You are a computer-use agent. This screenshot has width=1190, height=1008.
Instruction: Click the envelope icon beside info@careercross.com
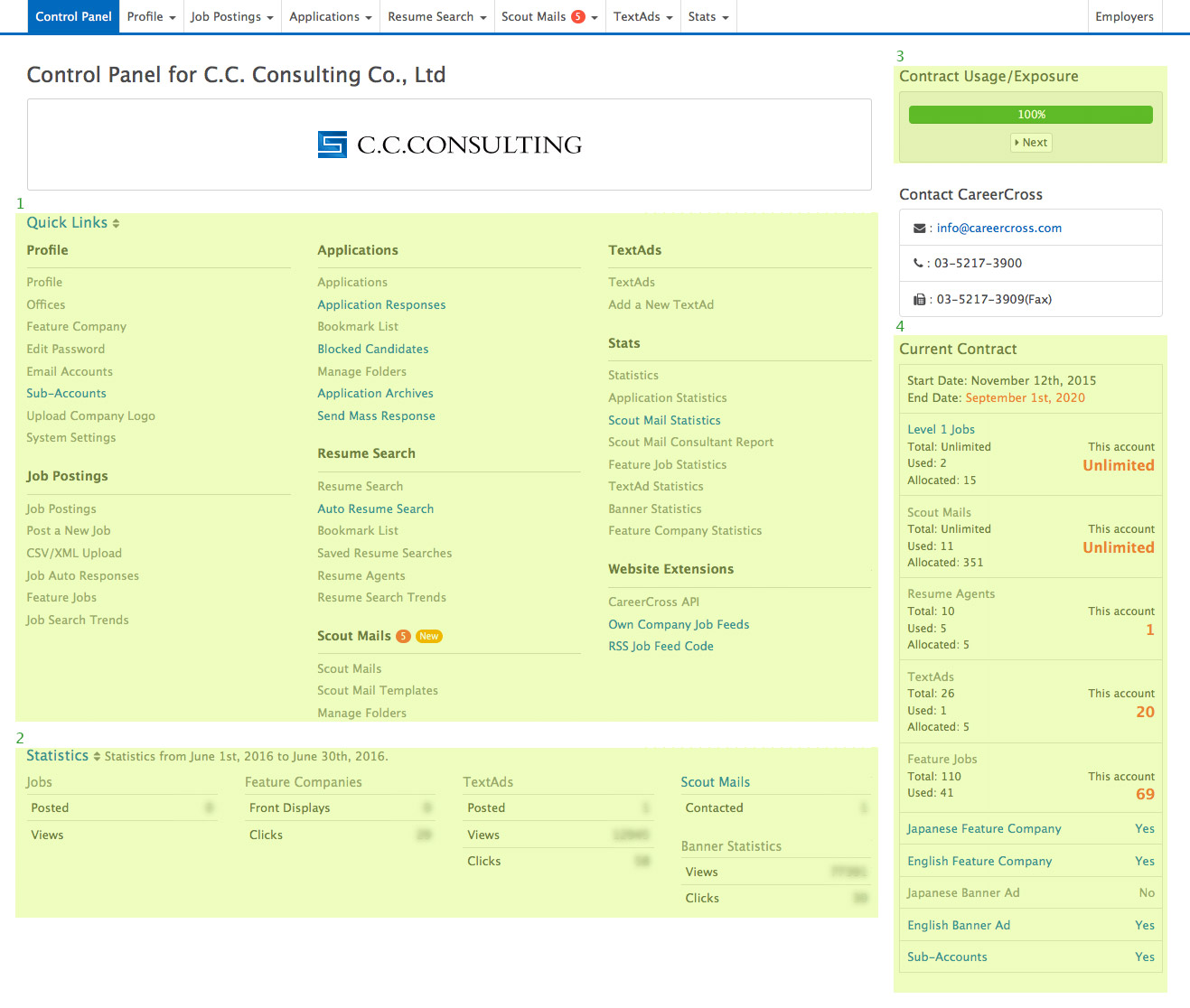click(920, 229)
